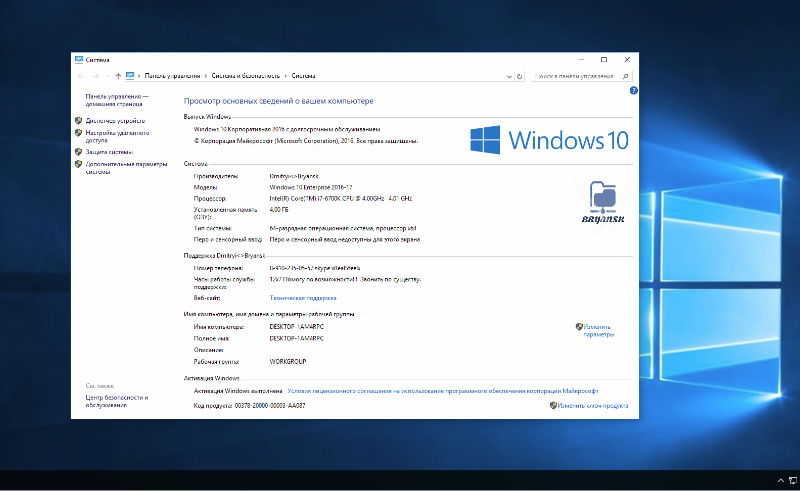
Task: Click shield icon next to 'Изменить параметры'
Action: click(x=579, y=327)
